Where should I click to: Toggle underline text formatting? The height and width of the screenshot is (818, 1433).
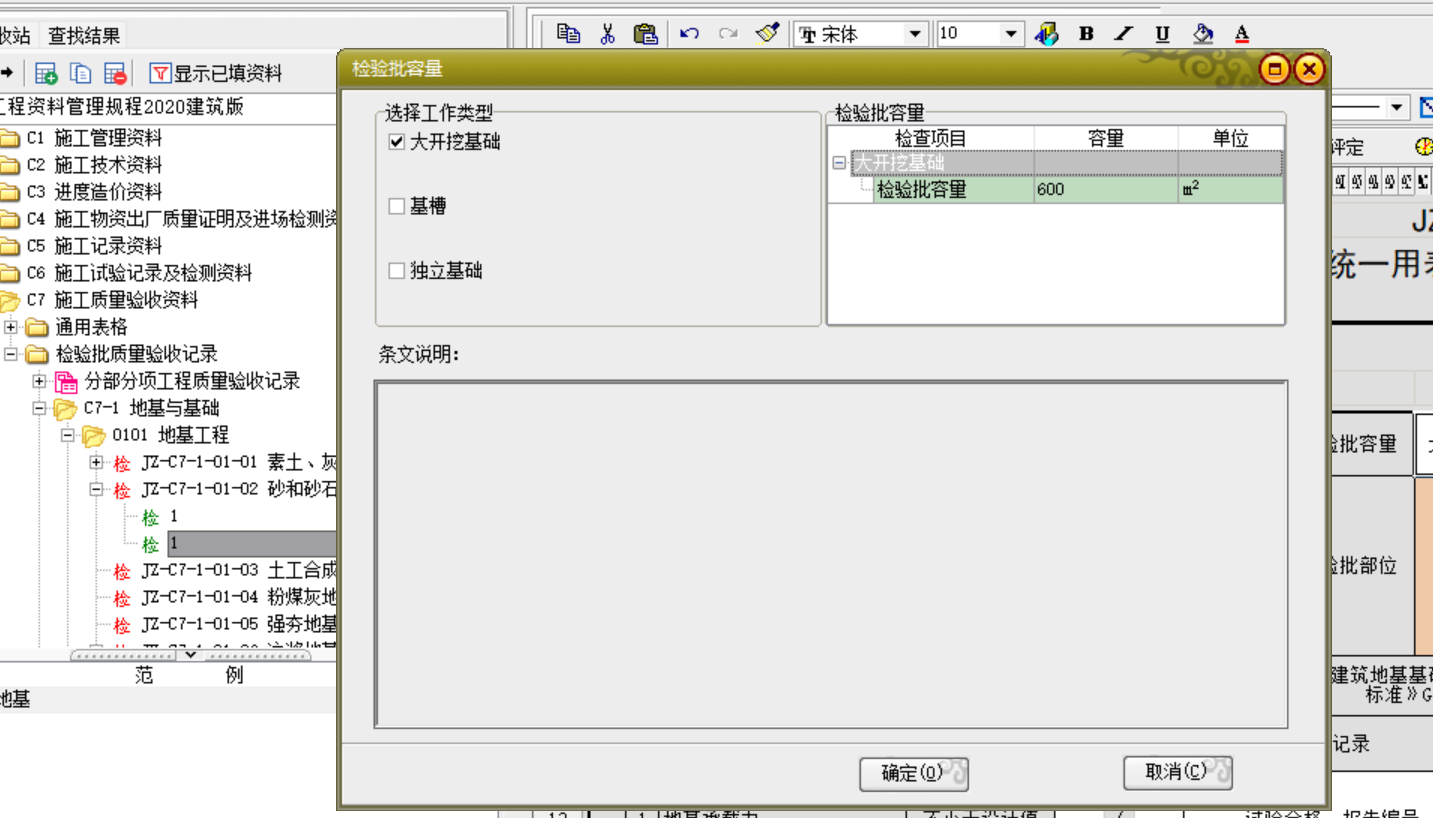pyautogui.click(x=1162, y=34)
